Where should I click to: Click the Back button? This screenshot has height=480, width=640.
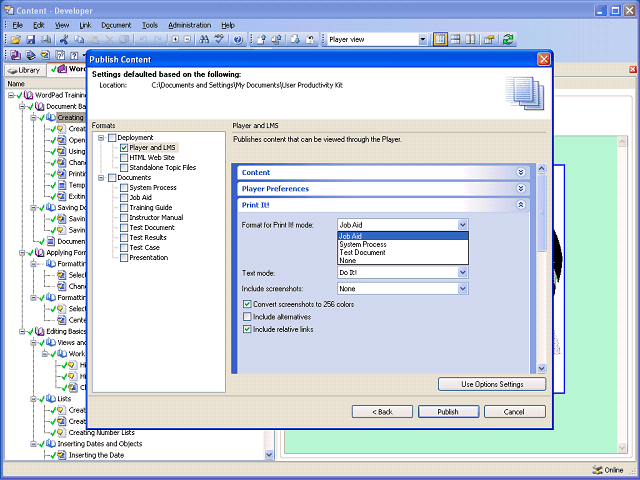pyautogui.click(x=382, y=412)
